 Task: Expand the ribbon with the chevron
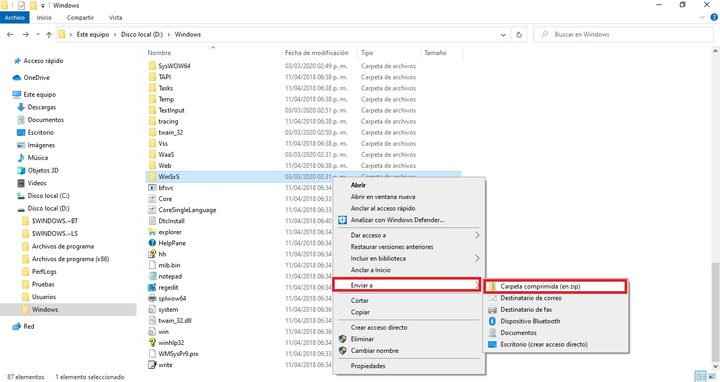[x=703, y=17]
